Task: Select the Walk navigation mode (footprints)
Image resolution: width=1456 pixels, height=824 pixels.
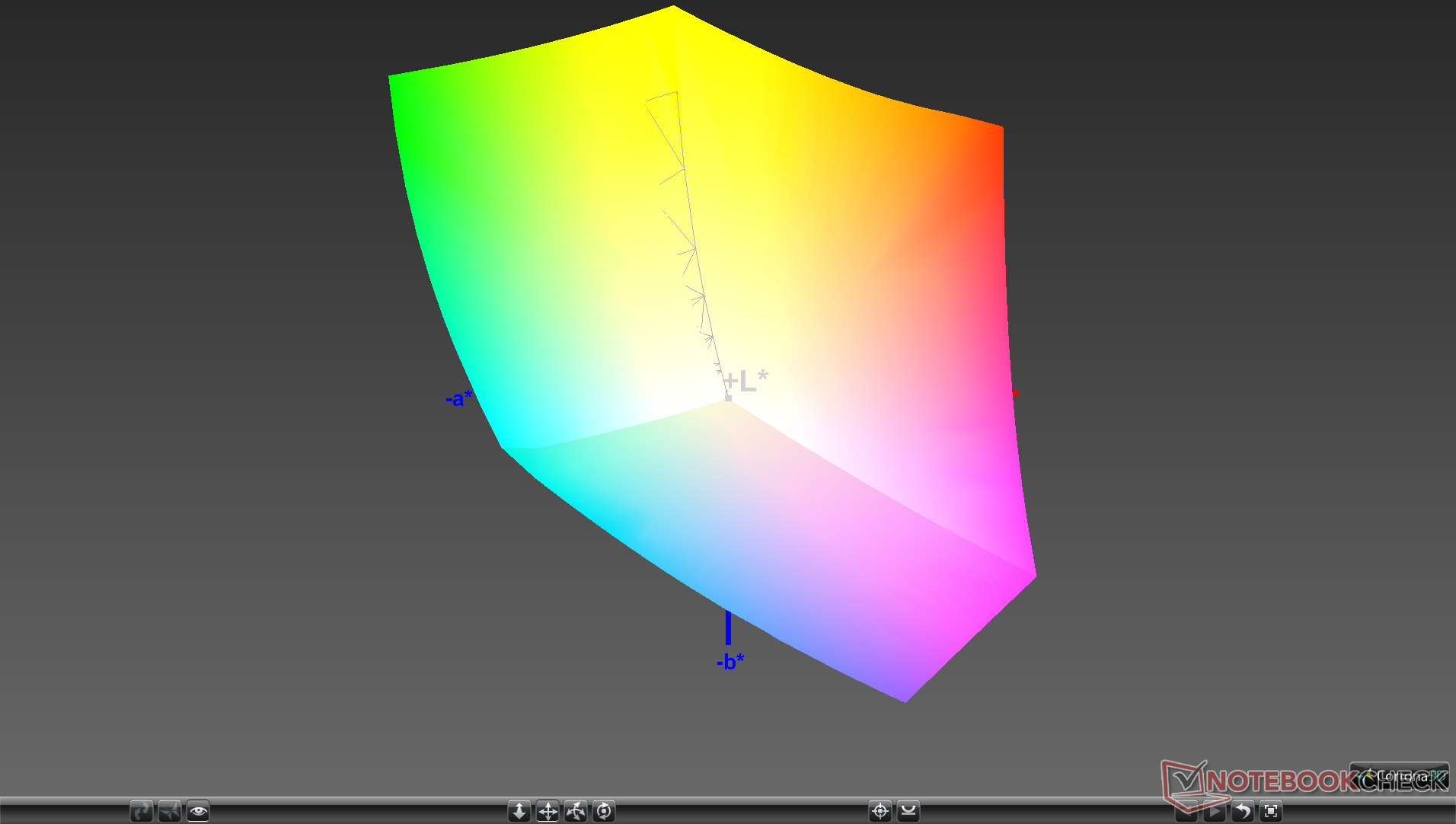Action: [x=142, y=811]
